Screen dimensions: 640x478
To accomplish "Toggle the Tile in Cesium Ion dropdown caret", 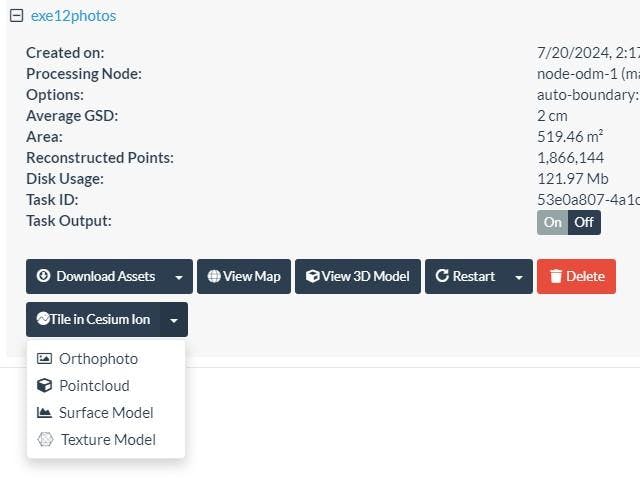I will coord(174,320).
